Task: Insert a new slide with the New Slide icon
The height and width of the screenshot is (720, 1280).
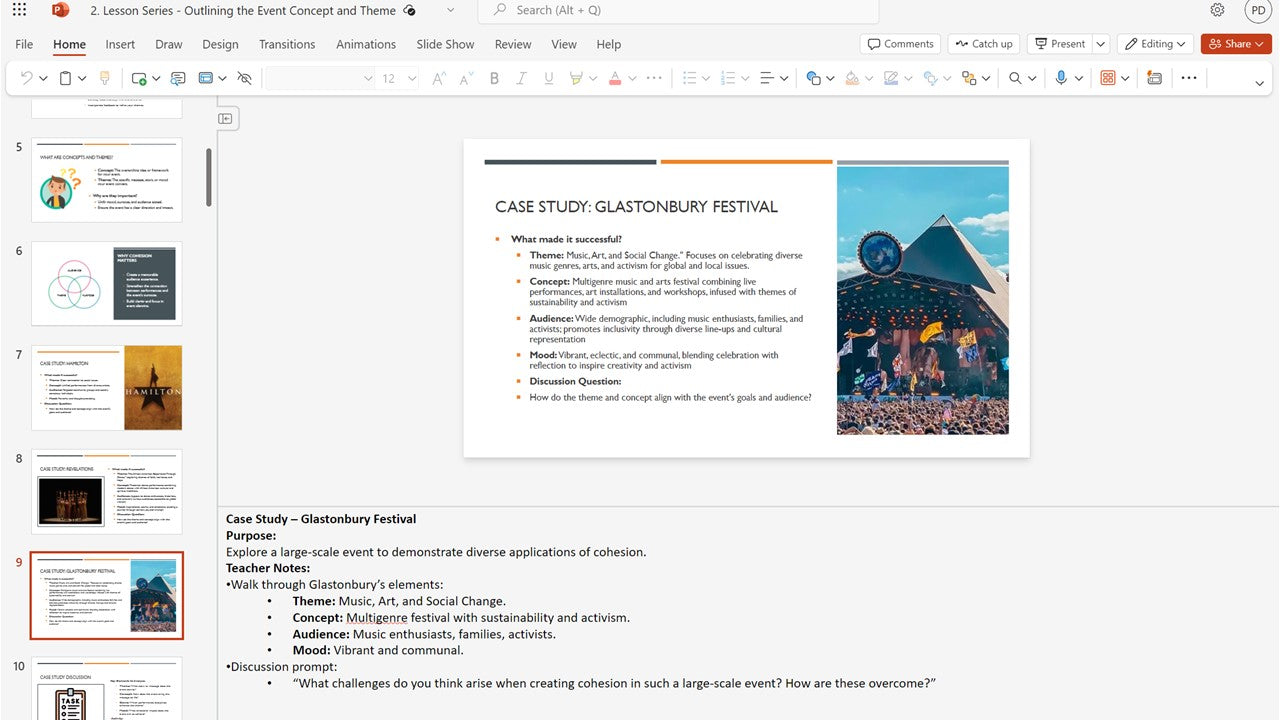Action: (138, 78)
